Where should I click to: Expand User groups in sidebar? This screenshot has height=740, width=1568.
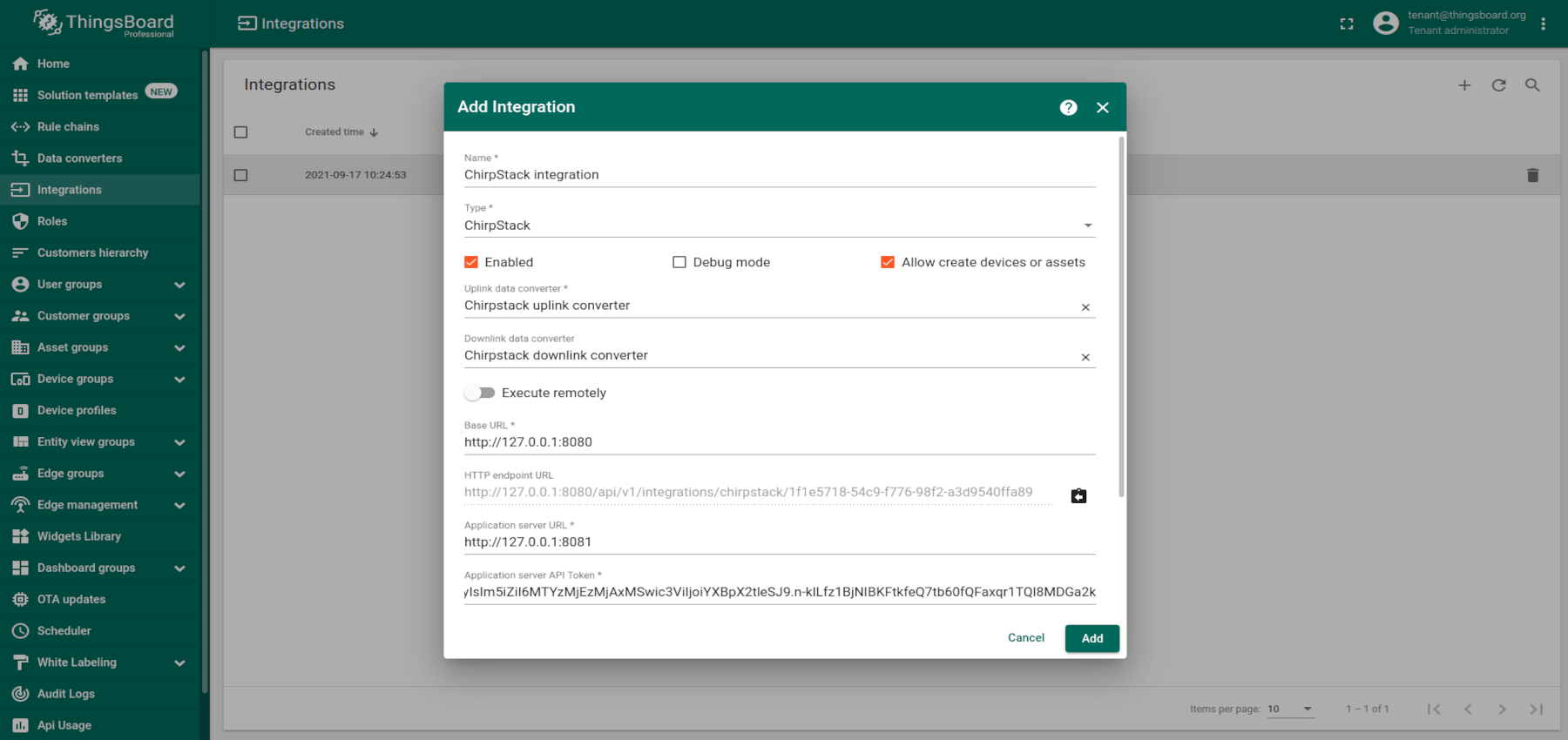point(179,285)
